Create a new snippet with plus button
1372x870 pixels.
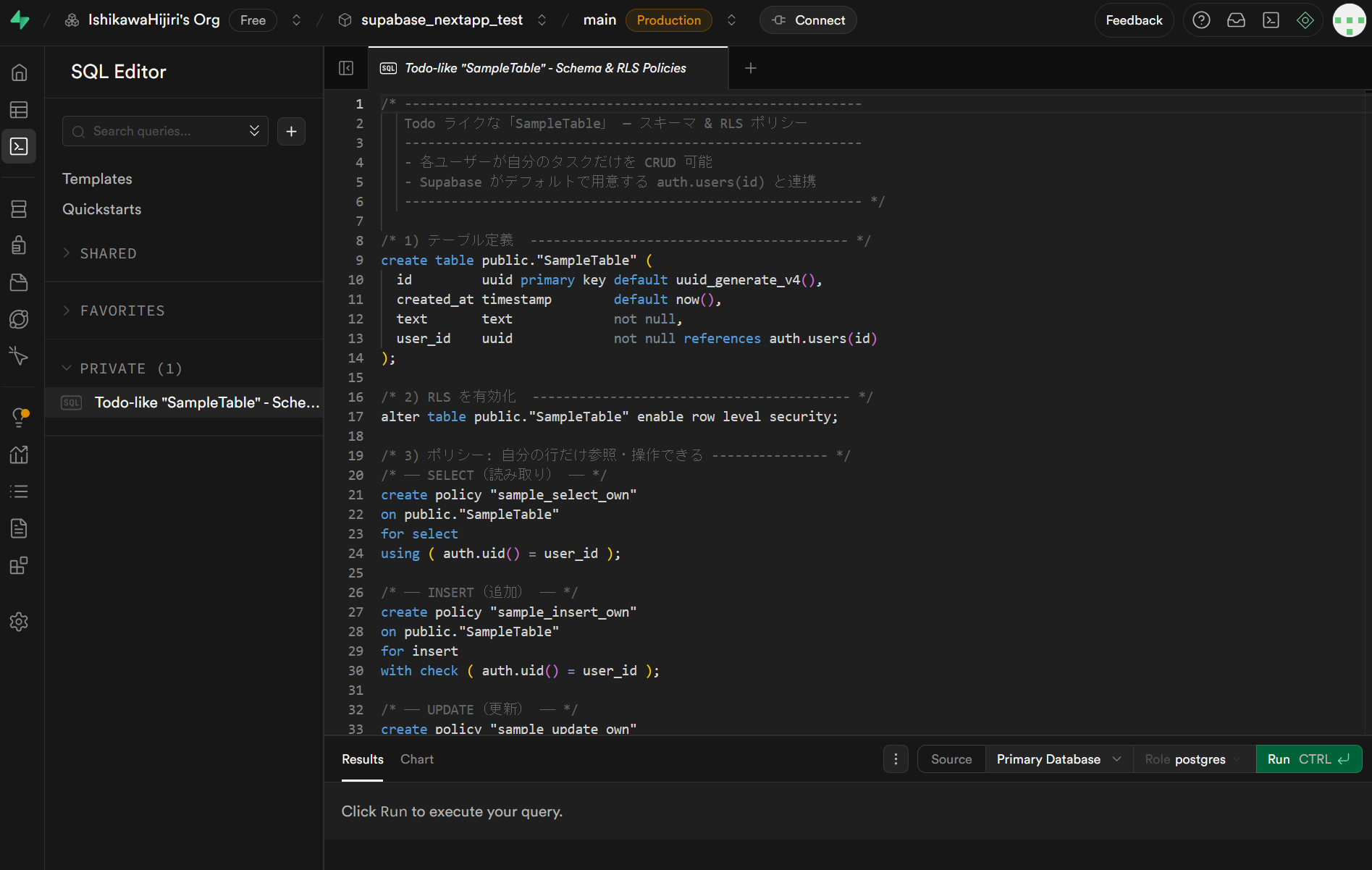click(291, 131)
